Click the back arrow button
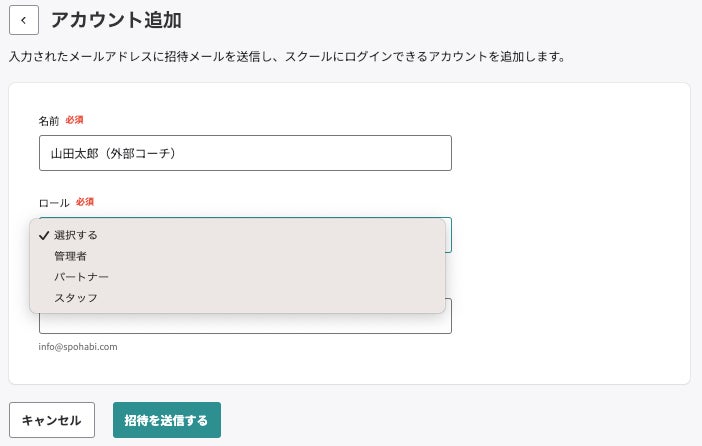Image resolution: width=702 pixels, height=446 pixels. (x=24, y=20)
